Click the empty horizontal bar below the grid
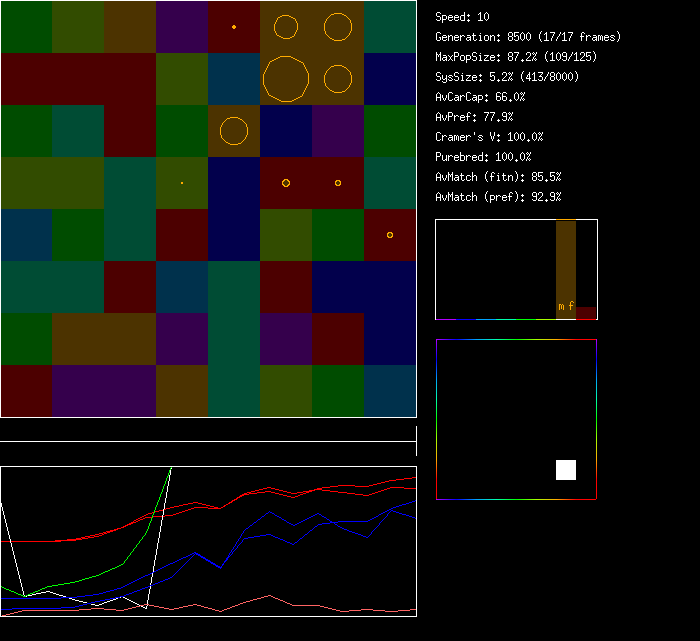This screenshot has width=700, height=641. pos(208,431)
